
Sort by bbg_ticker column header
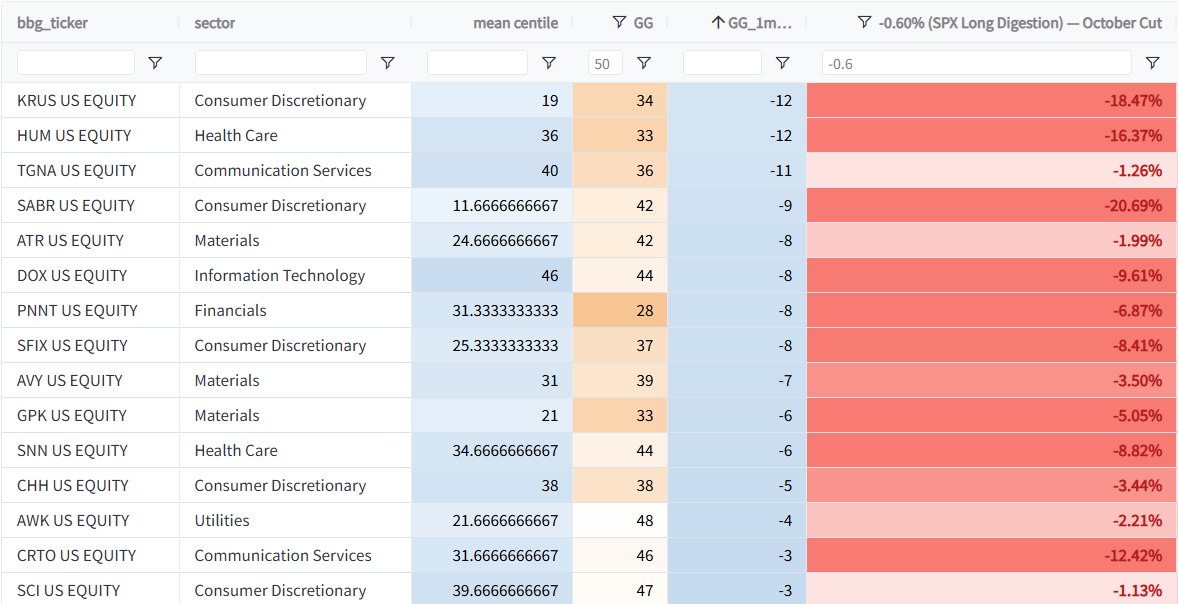pyautogui.click(x=53, y=23)
